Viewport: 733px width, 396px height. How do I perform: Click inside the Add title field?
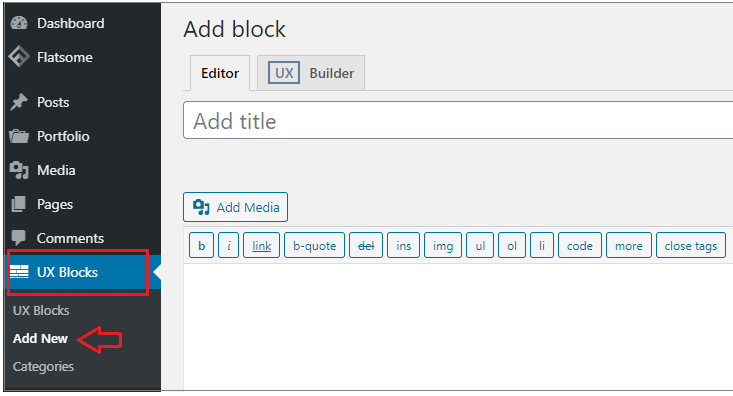pyautogui.click(x=458, y=120)
